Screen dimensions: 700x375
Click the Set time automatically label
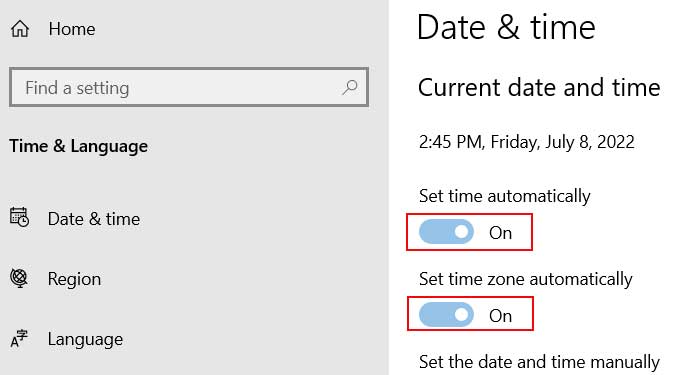[x=505, y=196]
